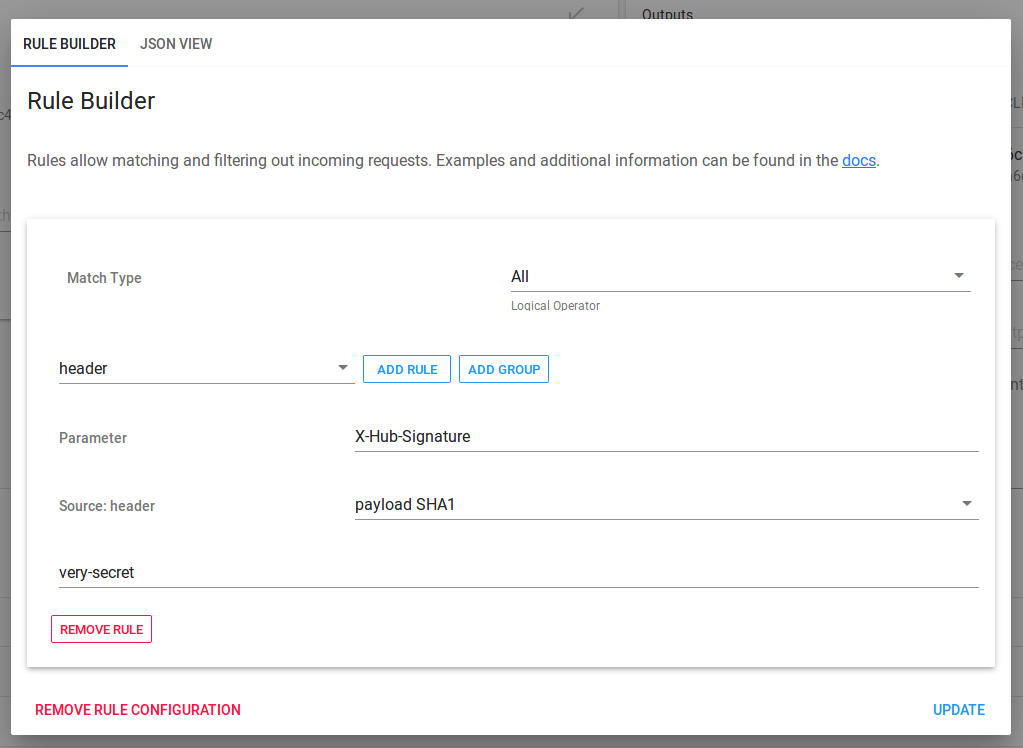
Task: Click the dropdown arrow beside payload SHA1
Action: coord(967,504)
